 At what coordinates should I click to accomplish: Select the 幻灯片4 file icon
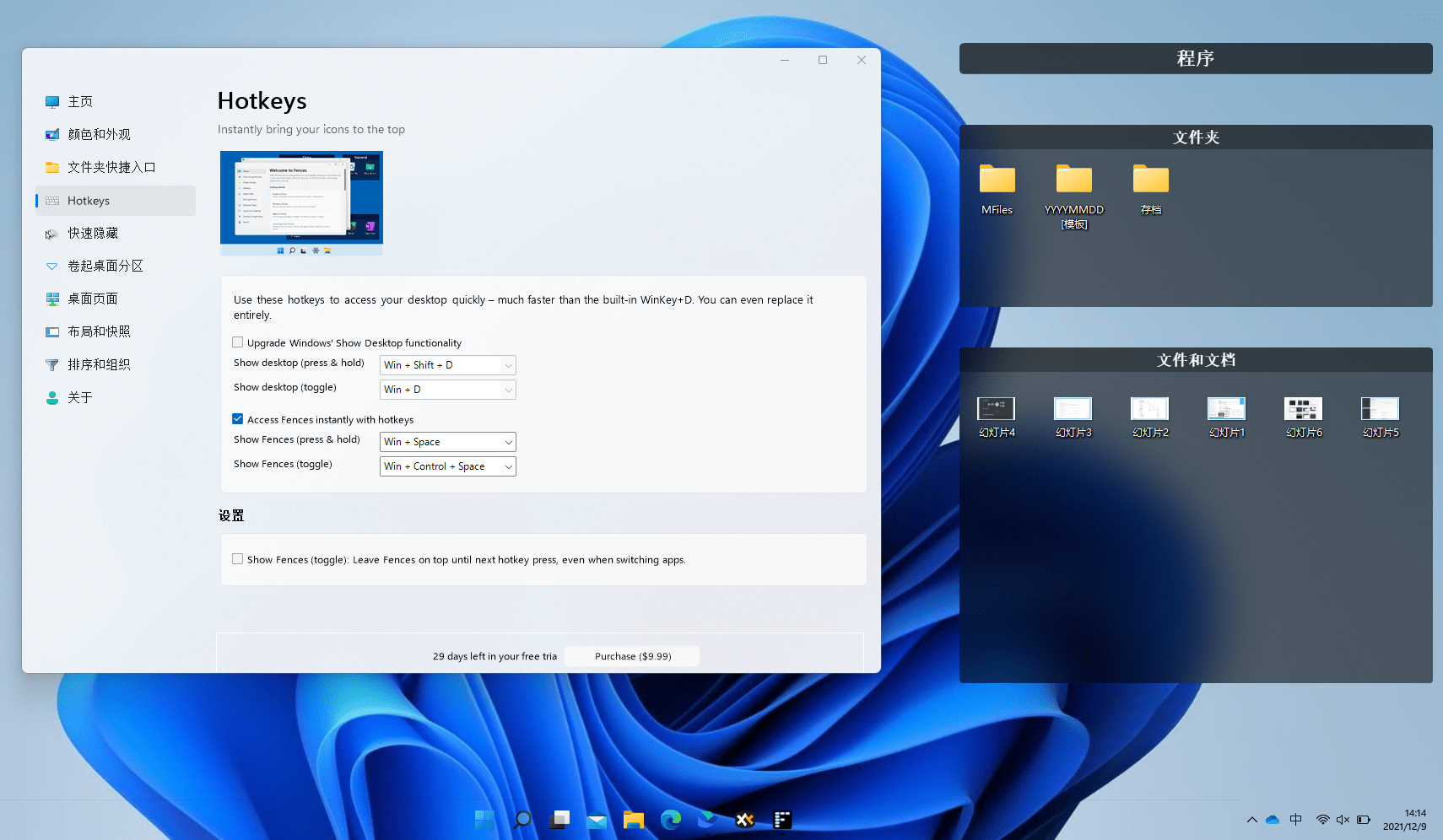[996, 409]
